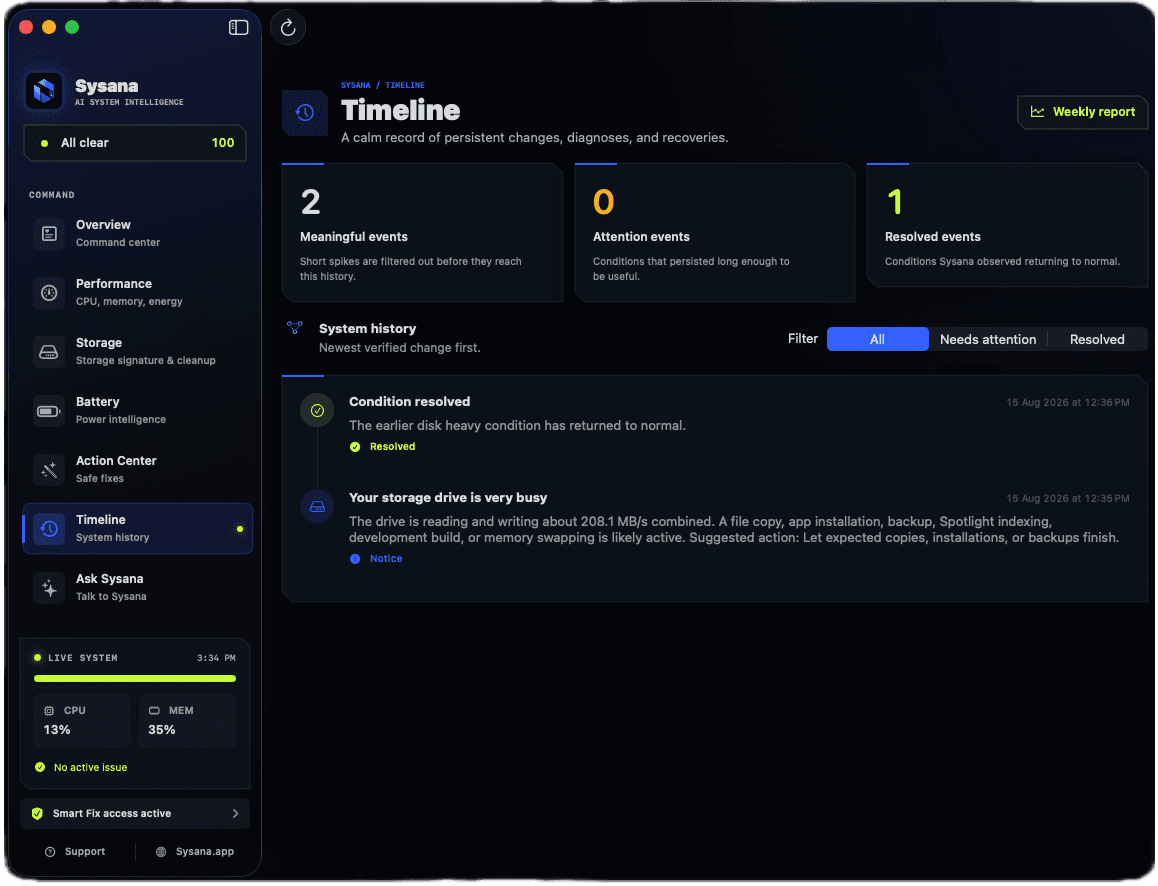This screenshot has width=1158, height=886.
Task: Click the Attention events card
Action: (715, 233)
